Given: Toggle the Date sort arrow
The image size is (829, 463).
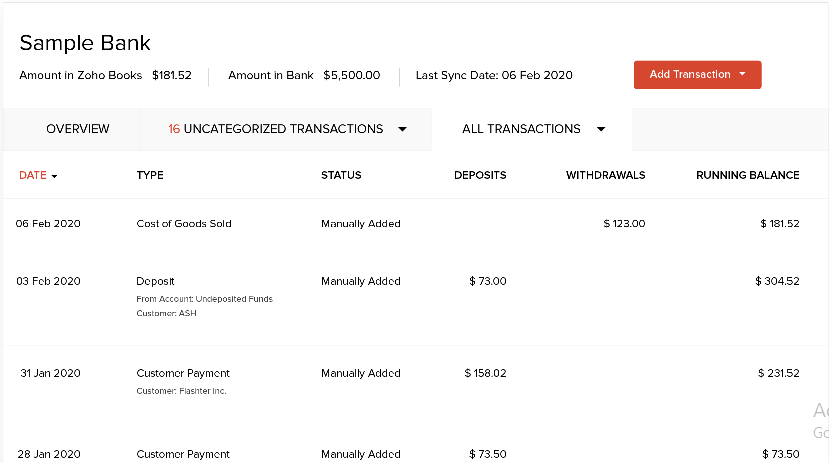Looking at the screenshot, I should coord(54,176).
